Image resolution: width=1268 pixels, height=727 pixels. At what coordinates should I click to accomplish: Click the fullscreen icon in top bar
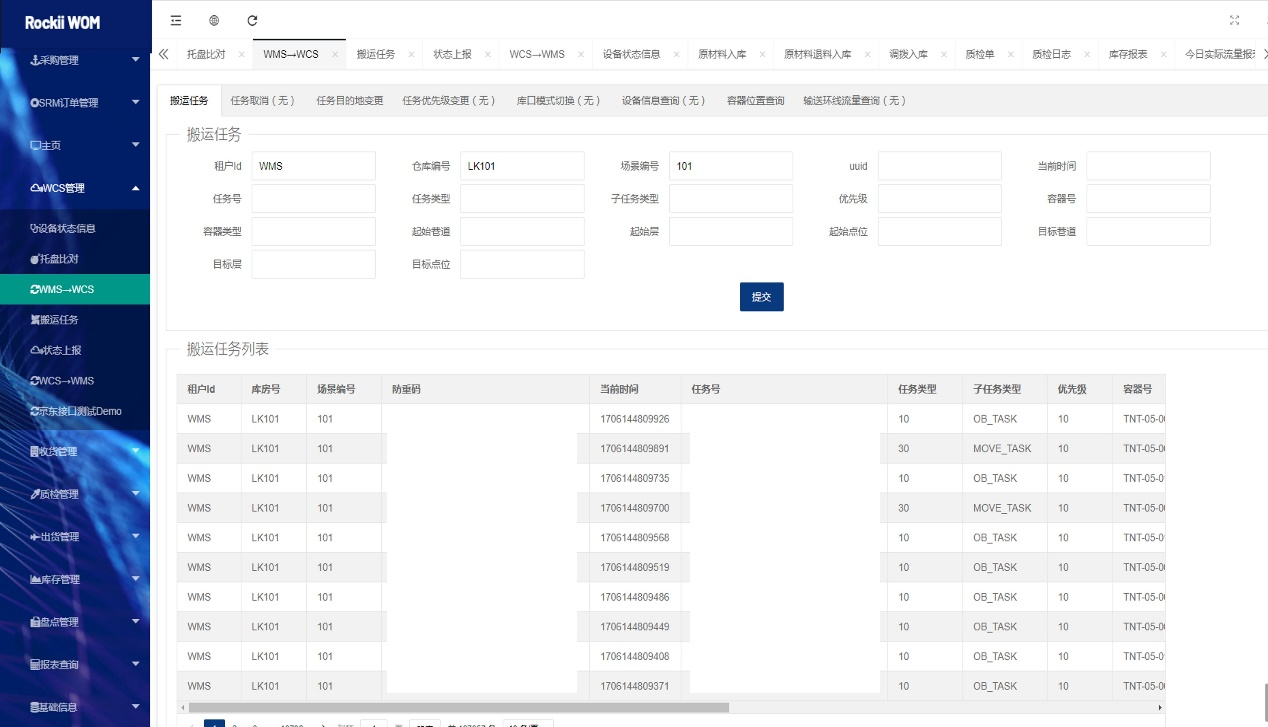pyautogui.click(x=1234, y=20)
